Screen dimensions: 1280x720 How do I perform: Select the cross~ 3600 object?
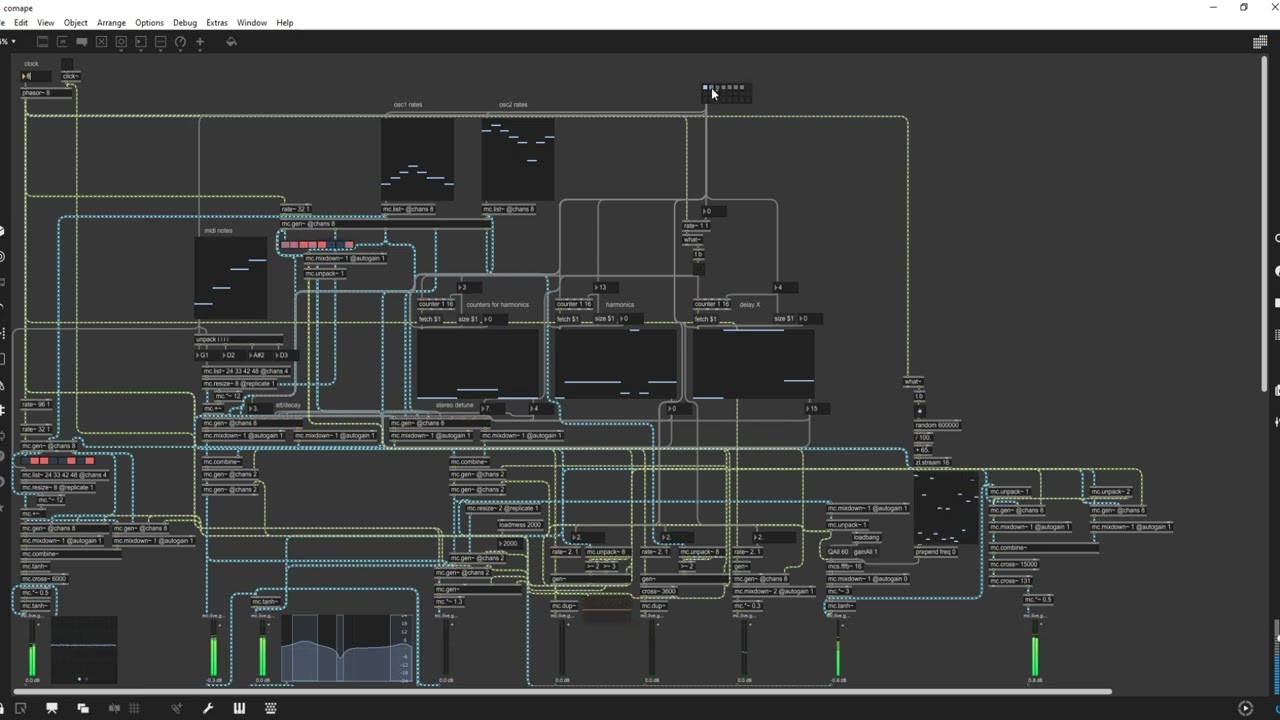pos(660,591)
